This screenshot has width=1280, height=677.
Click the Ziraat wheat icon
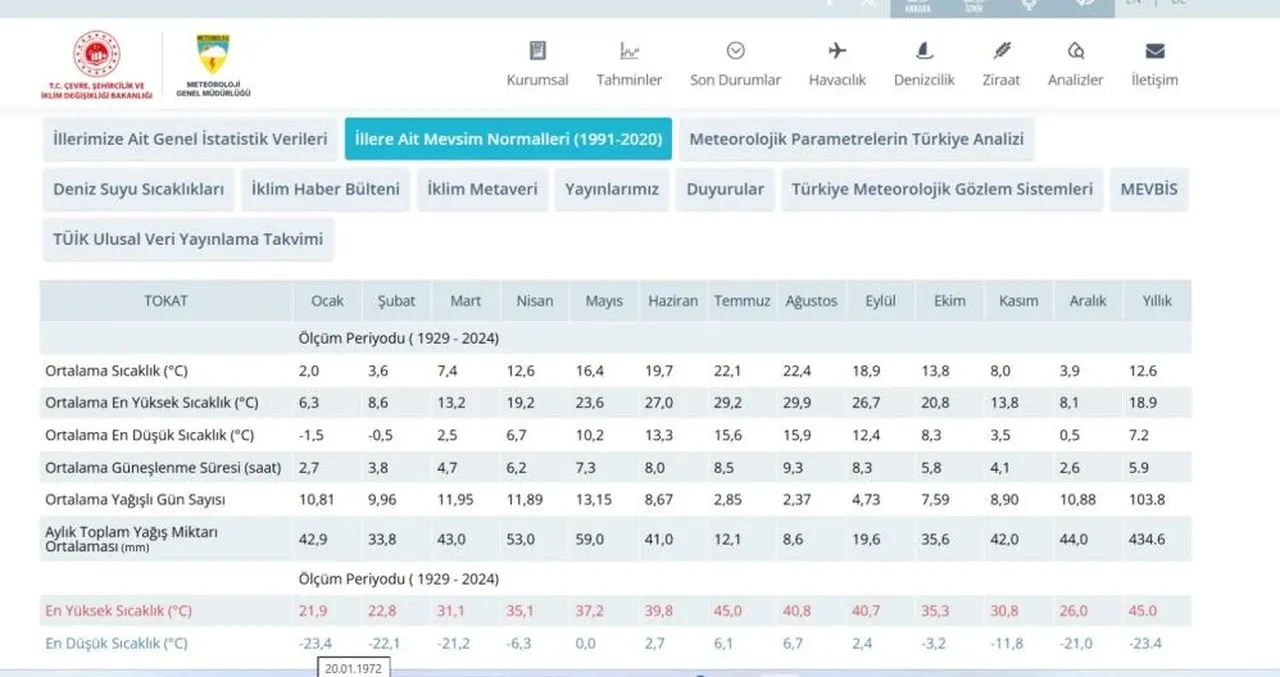[x=1000, y=48]
